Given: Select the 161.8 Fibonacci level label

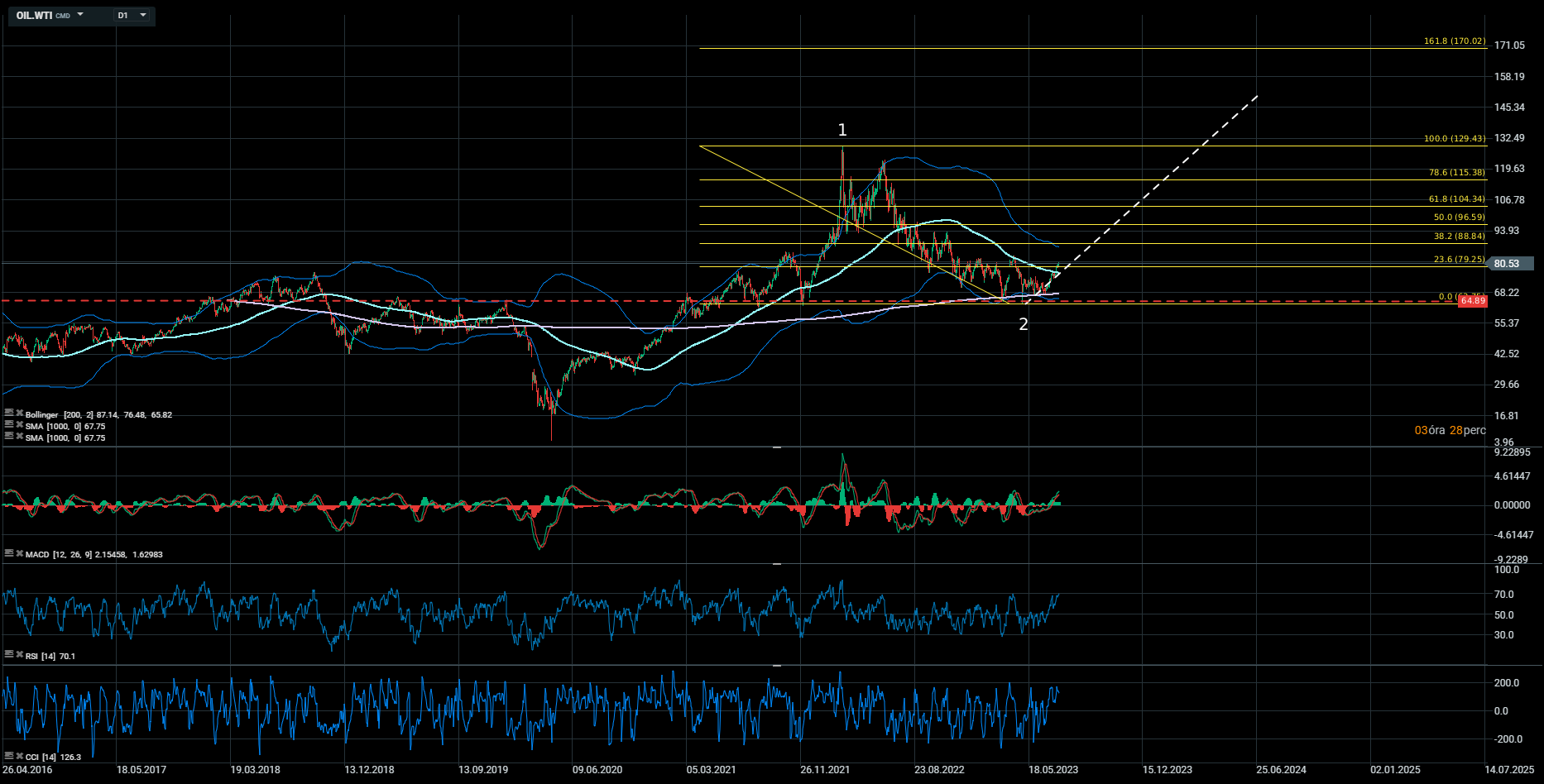Looking at the screenshot, I should (1454, 41).
